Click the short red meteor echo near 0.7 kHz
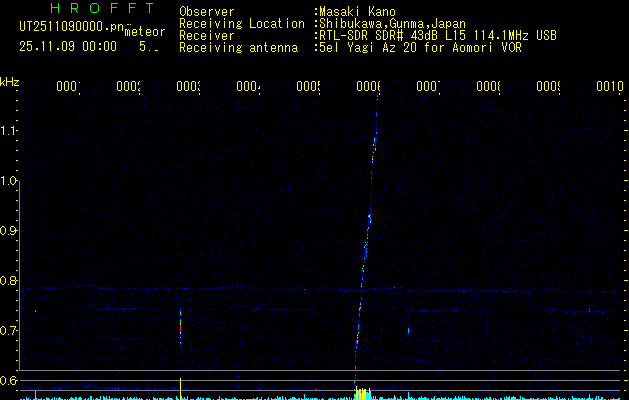The height and width of the screenshot is (400, 629). pyautogui.click(x=180, y=325)
